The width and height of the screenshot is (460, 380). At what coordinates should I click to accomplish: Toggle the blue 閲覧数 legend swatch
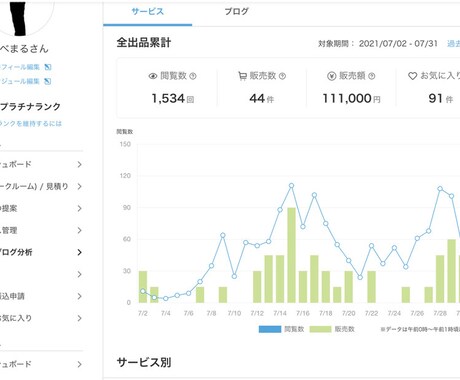pyautogui.click(x=270, y=329)
